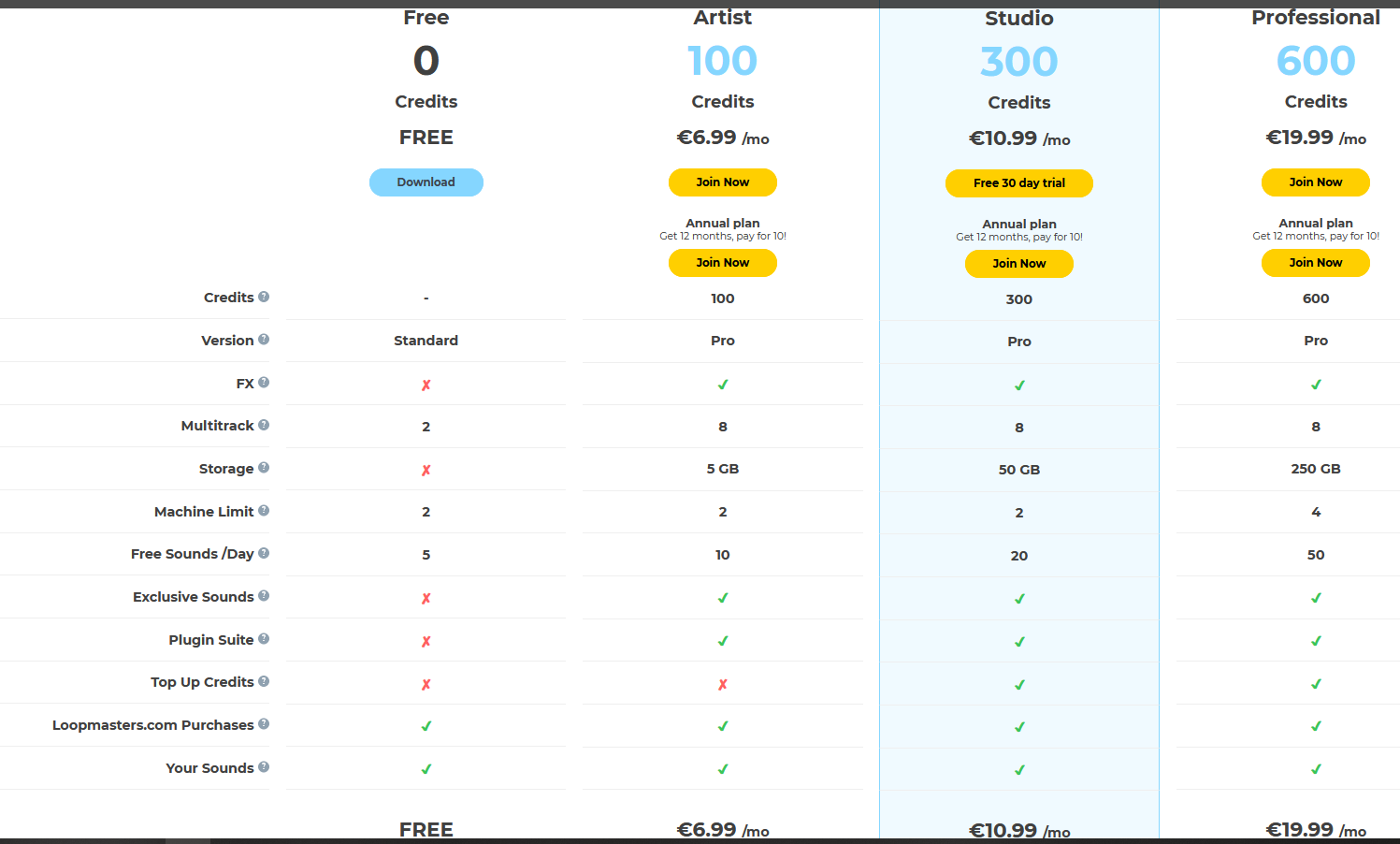Click Free Sounds /Day value '20'
1400x844 pixels.
pos(1019,556)
